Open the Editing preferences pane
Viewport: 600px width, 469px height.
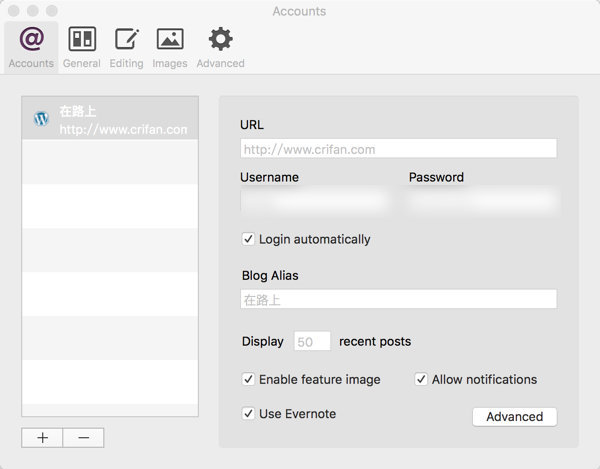126,47
